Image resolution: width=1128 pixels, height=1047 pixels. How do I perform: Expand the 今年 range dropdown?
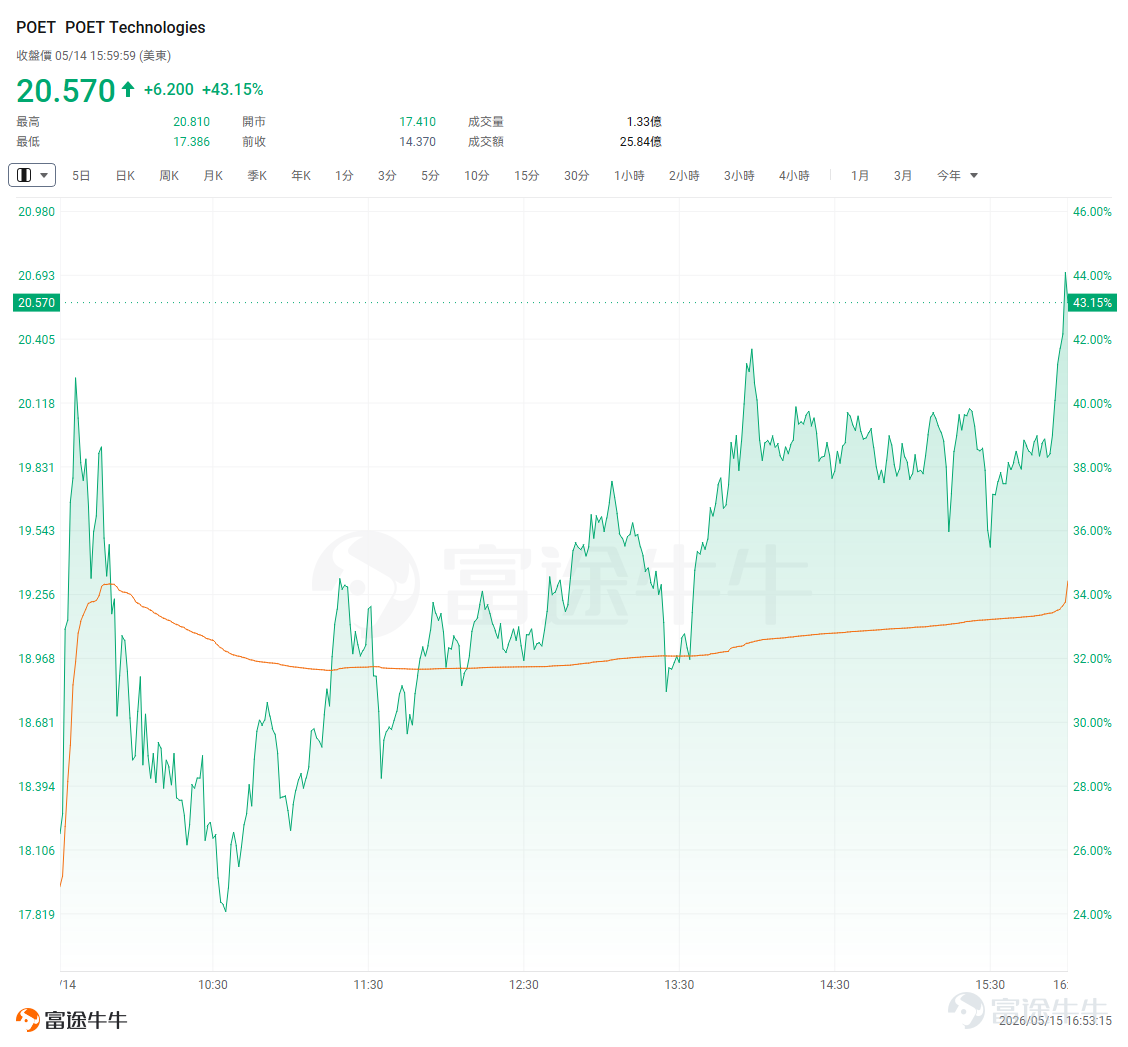(957, 176)
